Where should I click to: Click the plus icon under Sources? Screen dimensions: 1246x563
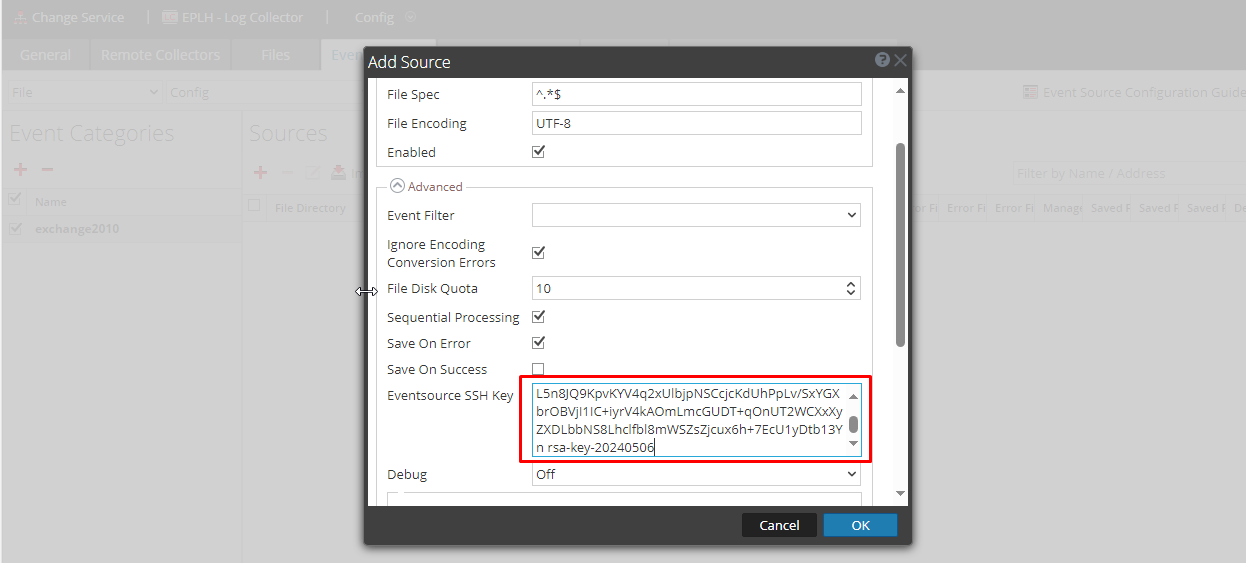coord(260,172)
